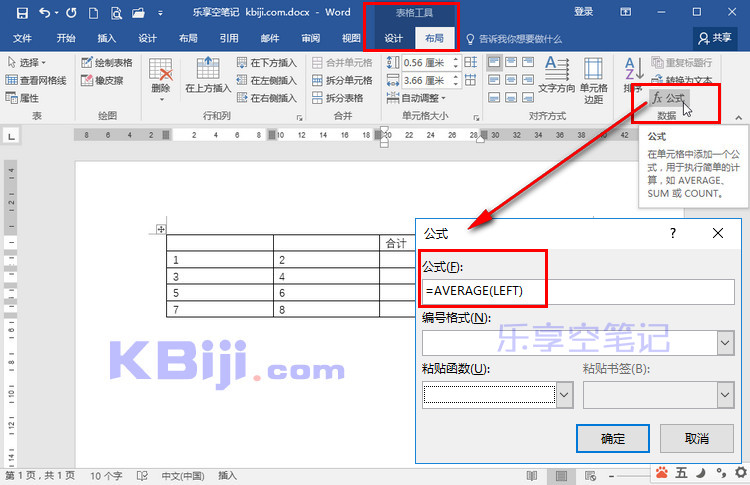Click the table cell containing 合计
Screen dimensions: 750x485
(397, 243)
